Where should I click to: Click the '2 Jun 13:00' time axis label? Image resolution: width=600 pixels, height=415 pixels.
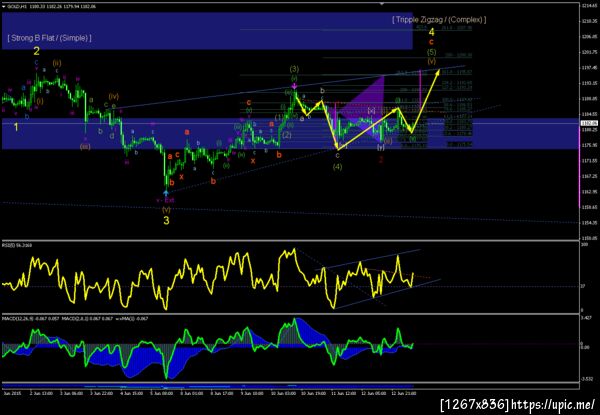tap(42, 393)
